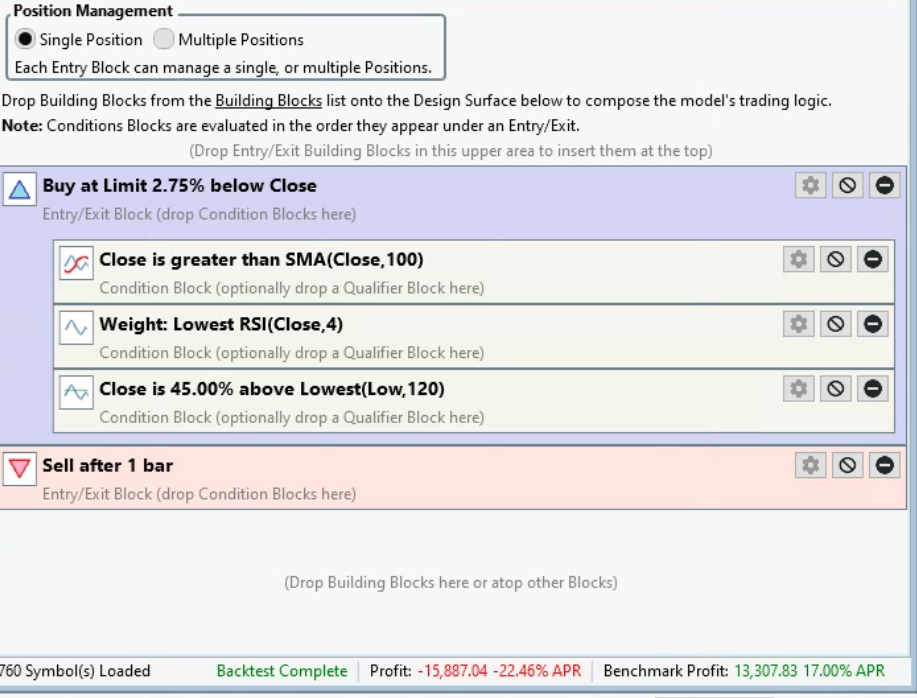Delete the Close greater than SMA condition
Screen dimensions: 917x698
pyautogui.click(x=872, y=259)
